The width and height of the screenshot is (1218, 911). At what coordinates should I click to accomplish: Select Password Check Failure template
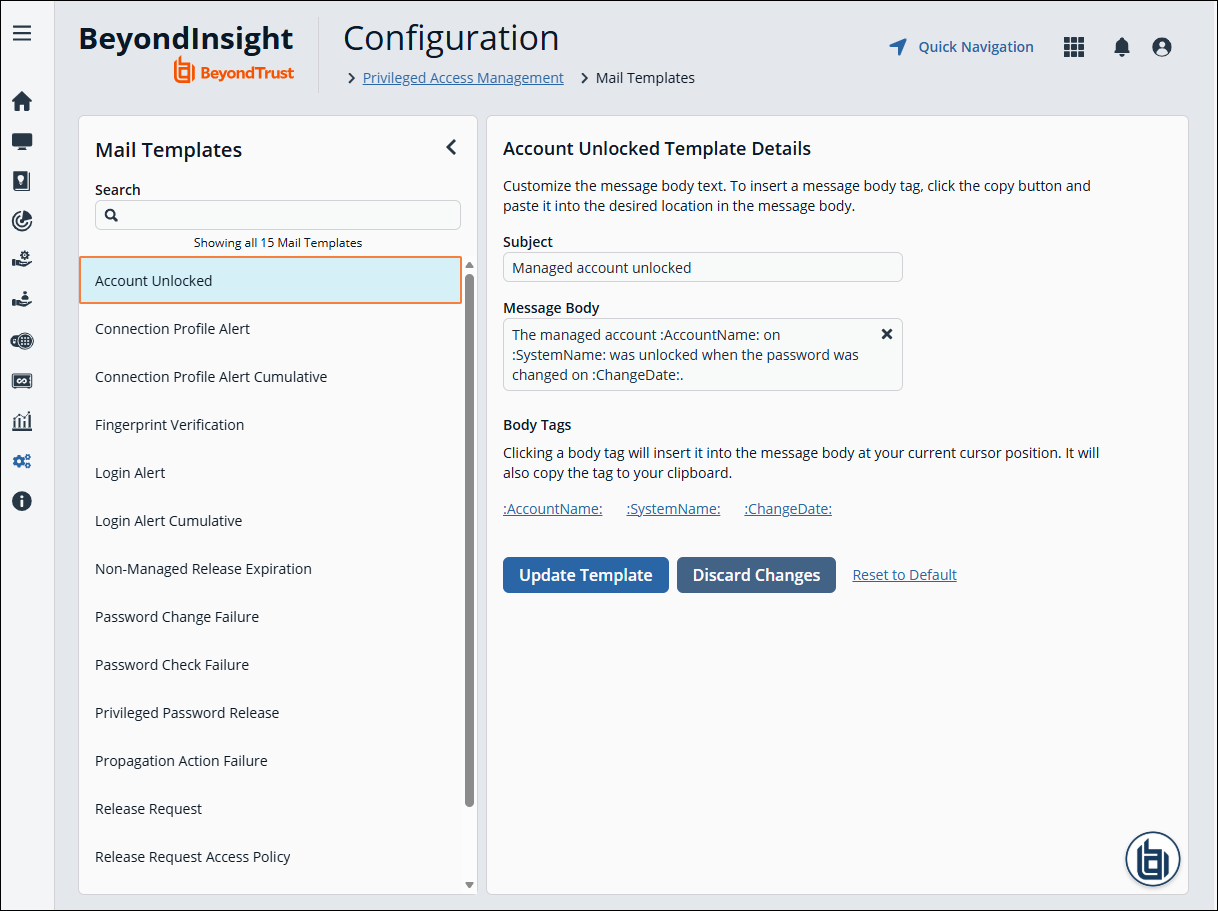point(270,665)
